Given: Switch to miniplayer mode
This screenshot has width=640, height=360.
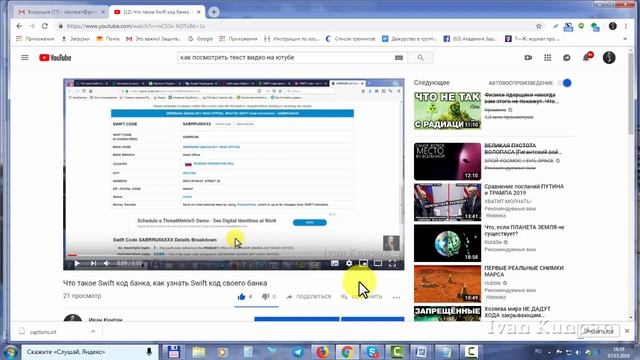Looking at the screenshot, I should (363, 263).
